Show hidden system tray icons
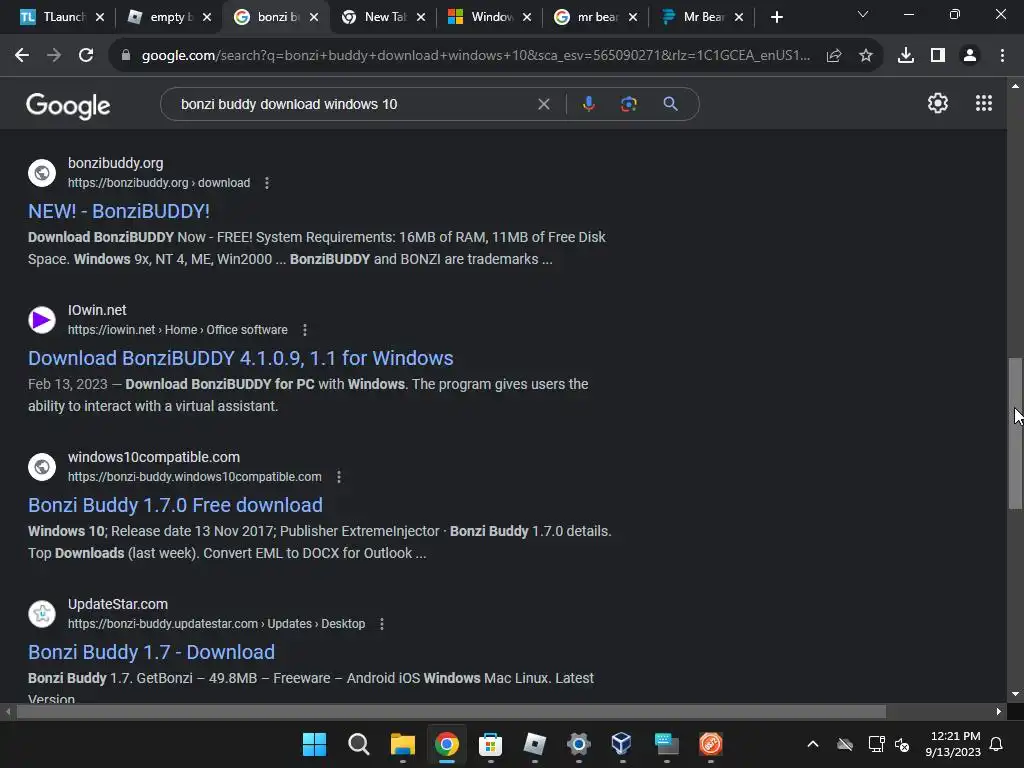 coord(812,744)
